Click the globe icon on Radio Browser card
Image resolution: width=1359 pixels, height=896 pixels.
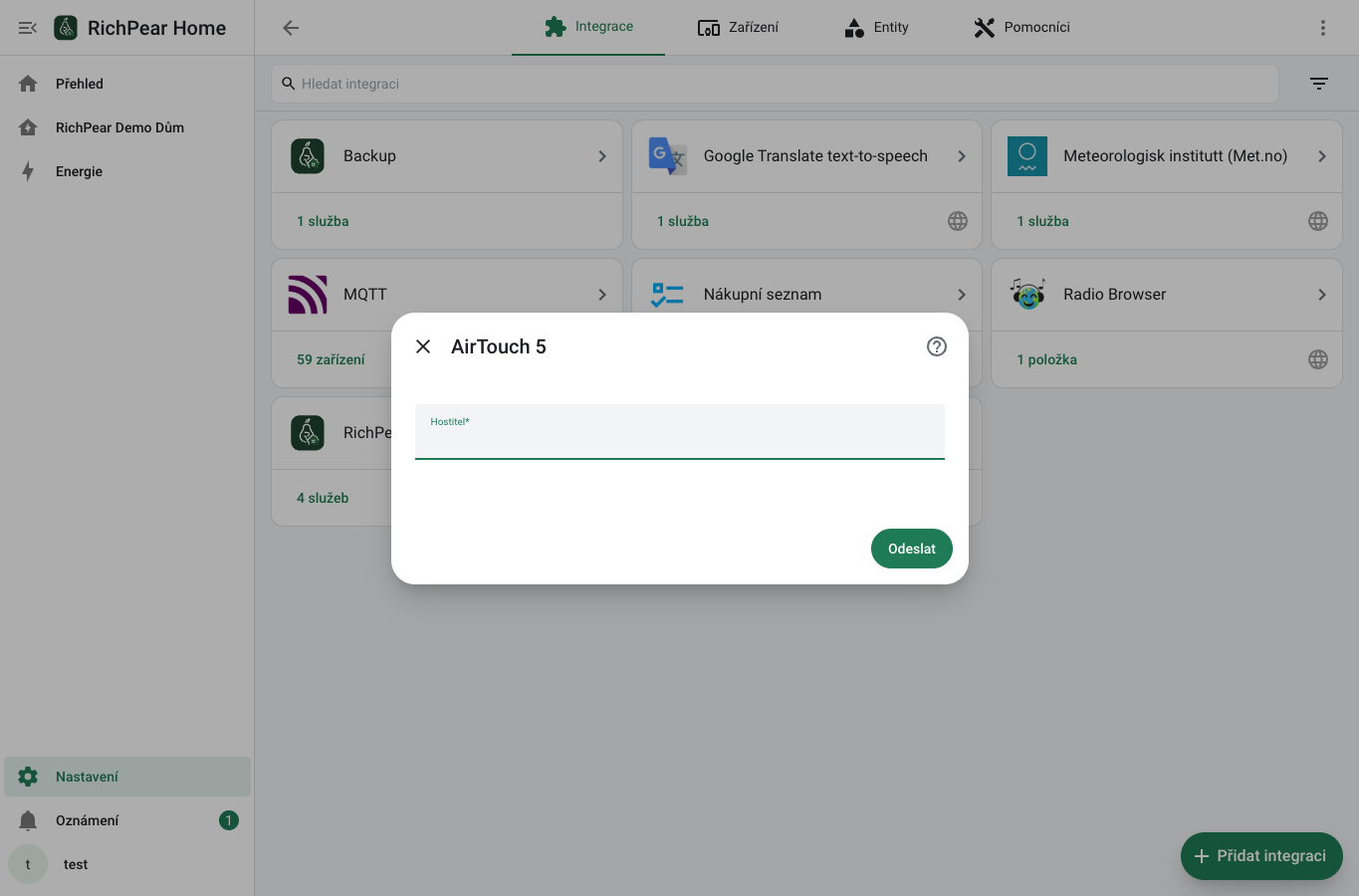pos(1318,359)
